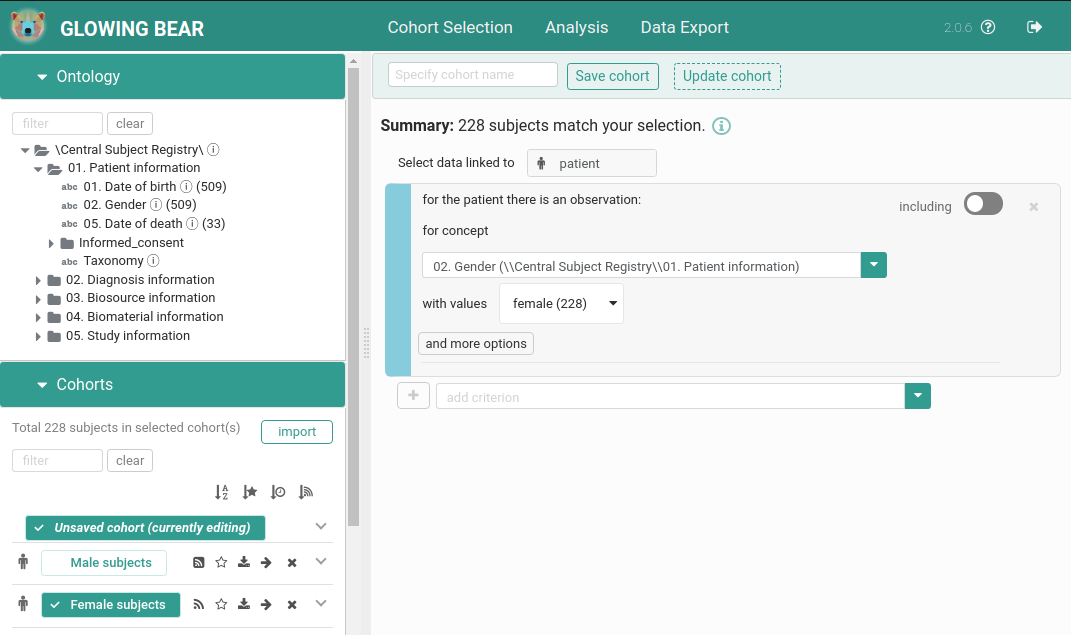Bookmark the Female subjects cohort
Viewport: 1071px width, 635px height.
[221, 604]
